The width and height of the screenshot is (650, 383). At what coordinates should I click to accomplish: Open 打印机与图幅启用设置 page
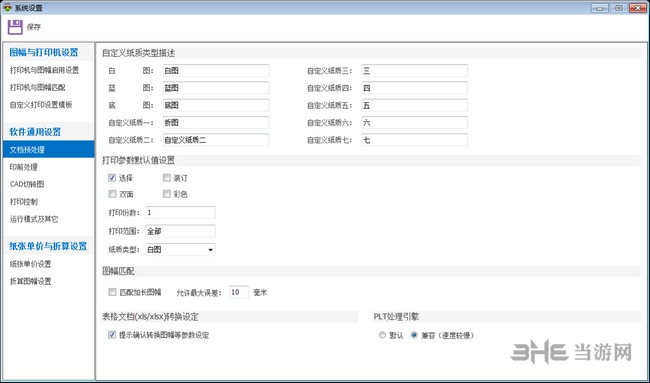click(44, 70)
